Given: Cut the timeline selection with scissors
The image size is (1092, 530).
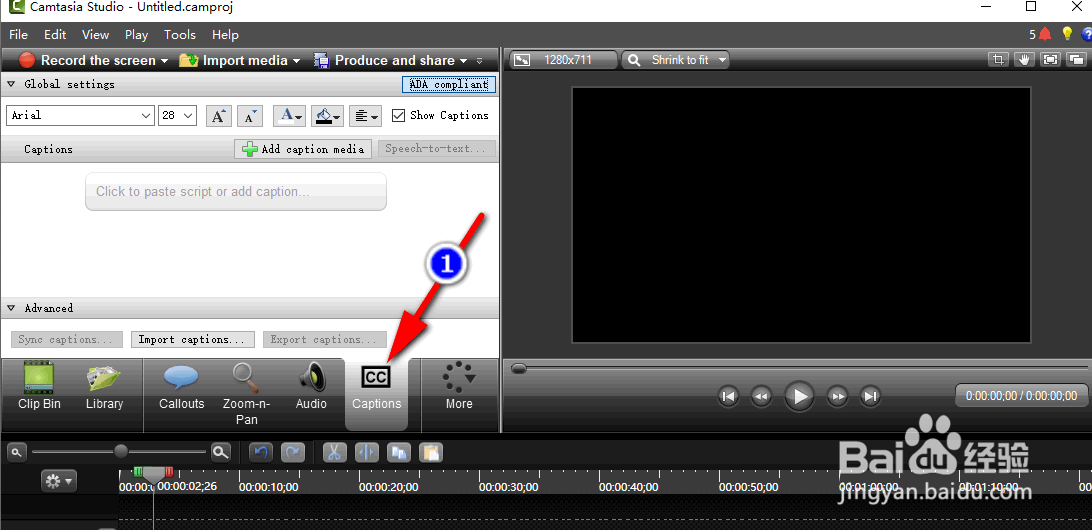Looking at the screenshot, I should [334, 452].
